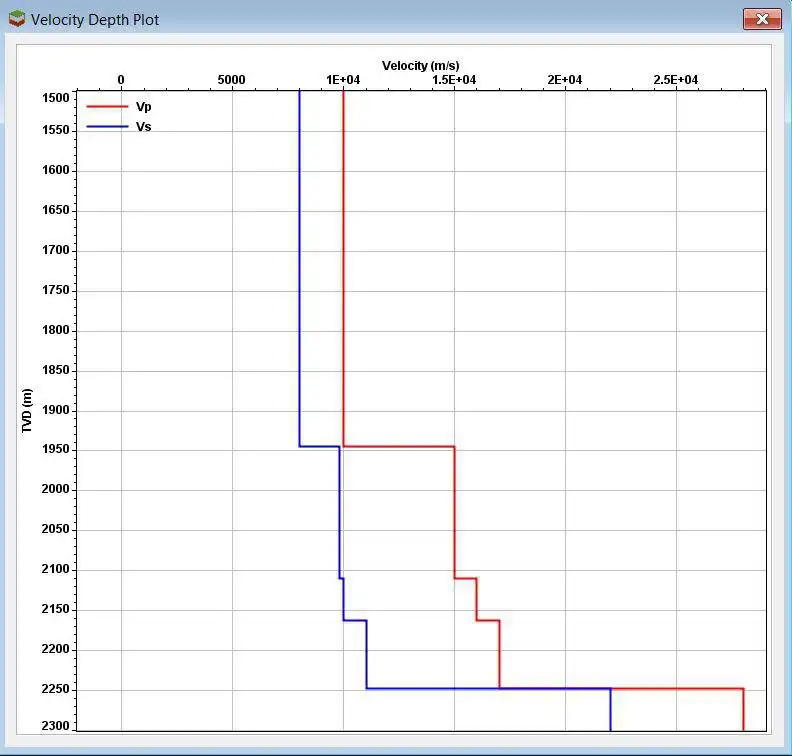The width and height of the screenshot is (792, 756).
Task: Click the 2250 depth axis label
Action: (56, 689)
